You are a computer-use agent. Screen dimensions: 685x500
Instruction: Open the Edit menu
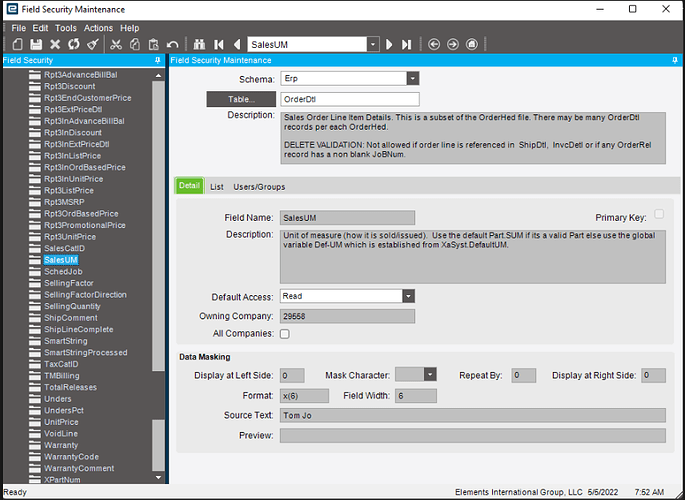pos(40,28)
